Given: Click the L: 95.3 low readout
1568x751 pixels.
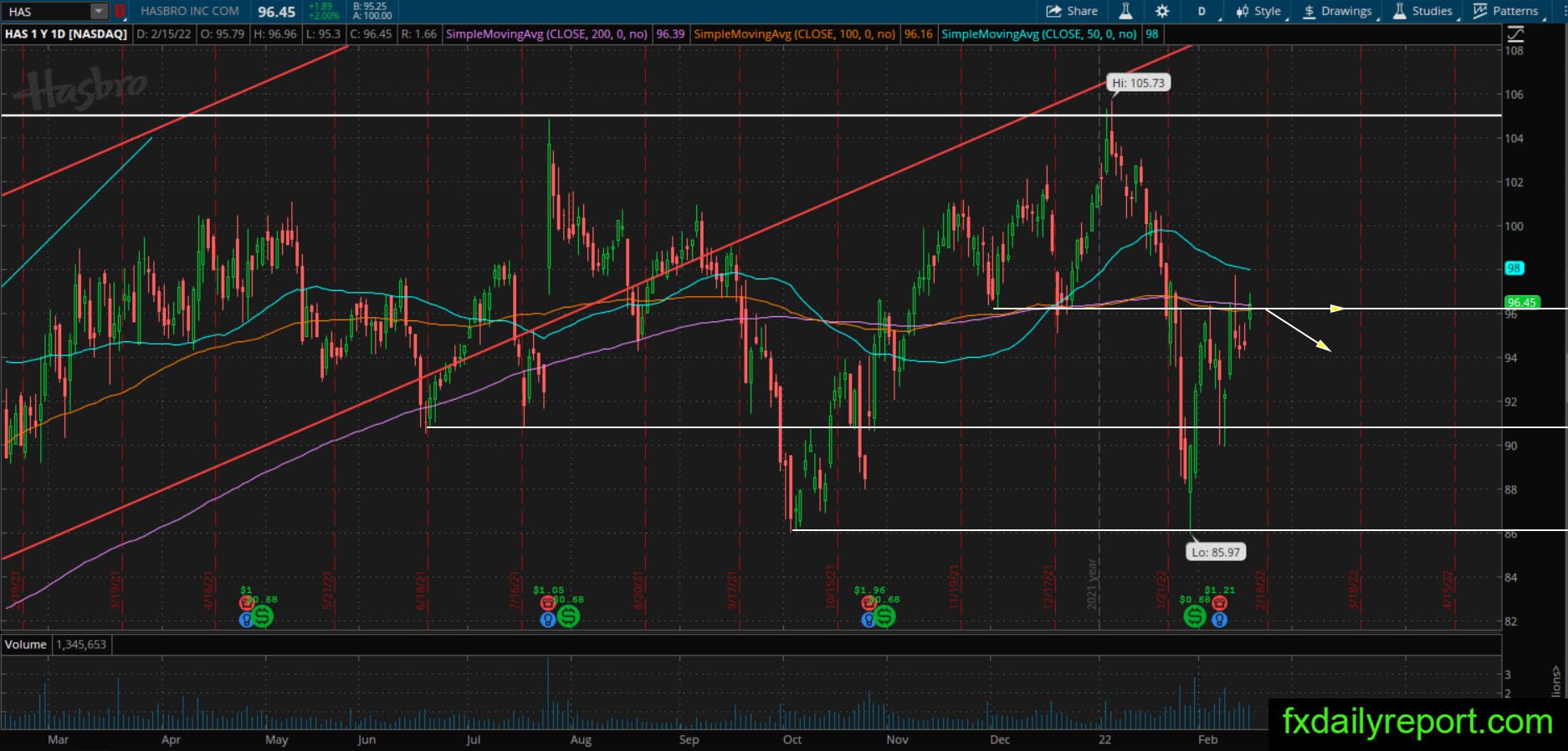Looking at the screenshot, I should (325, 34).
